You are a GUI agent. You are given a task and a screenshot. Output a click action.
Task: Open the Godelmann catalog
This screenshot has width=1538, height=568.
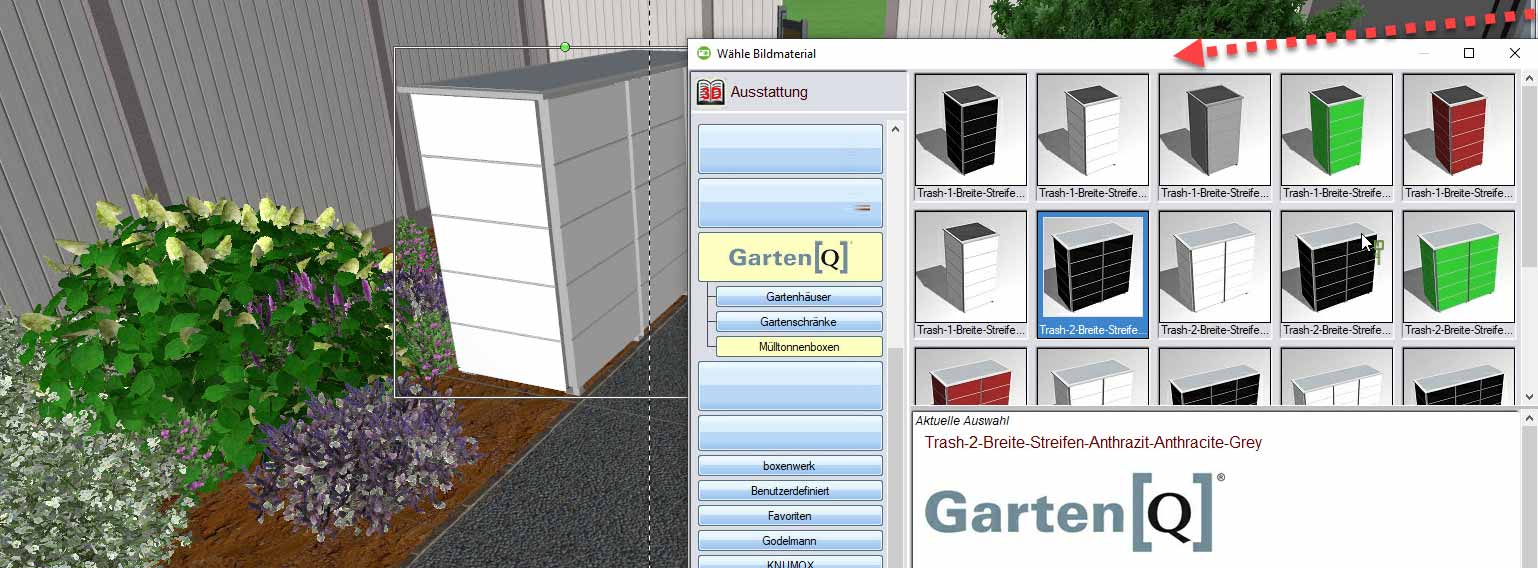pyautogui.click(x=790, y=541)
